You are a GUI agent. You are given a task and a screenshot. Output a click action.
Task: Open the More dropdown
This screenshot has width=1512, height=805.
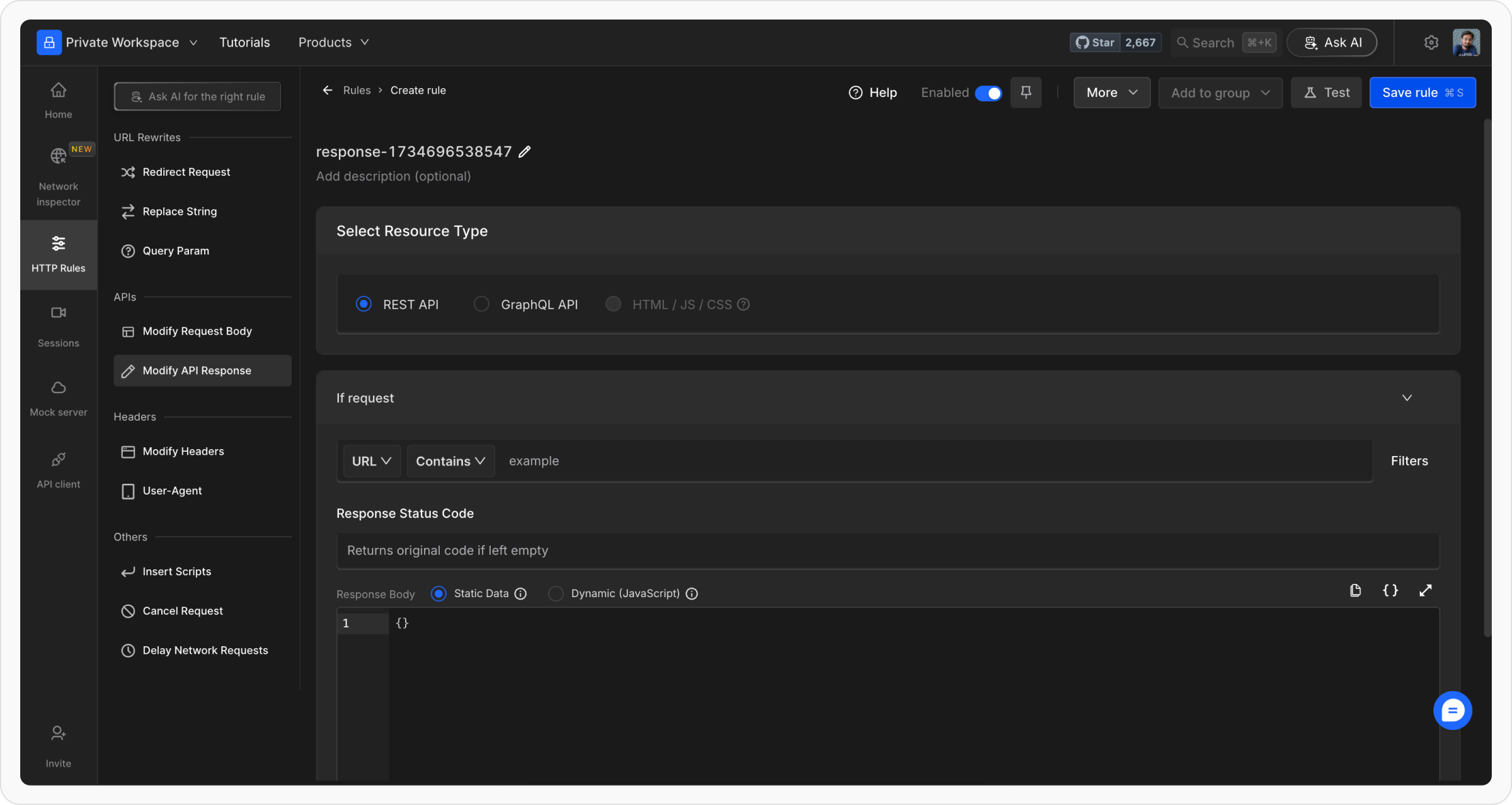1111,93
